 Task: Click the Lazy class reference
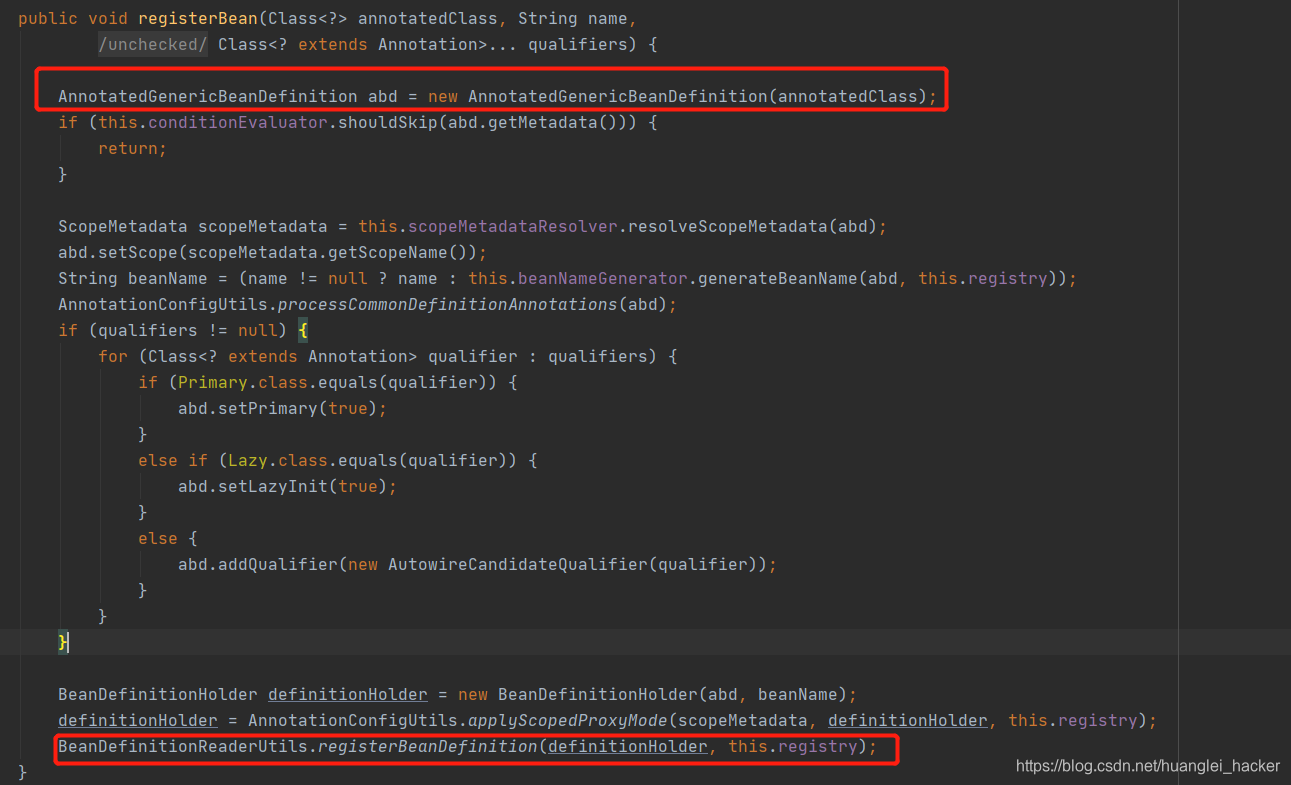248,460
